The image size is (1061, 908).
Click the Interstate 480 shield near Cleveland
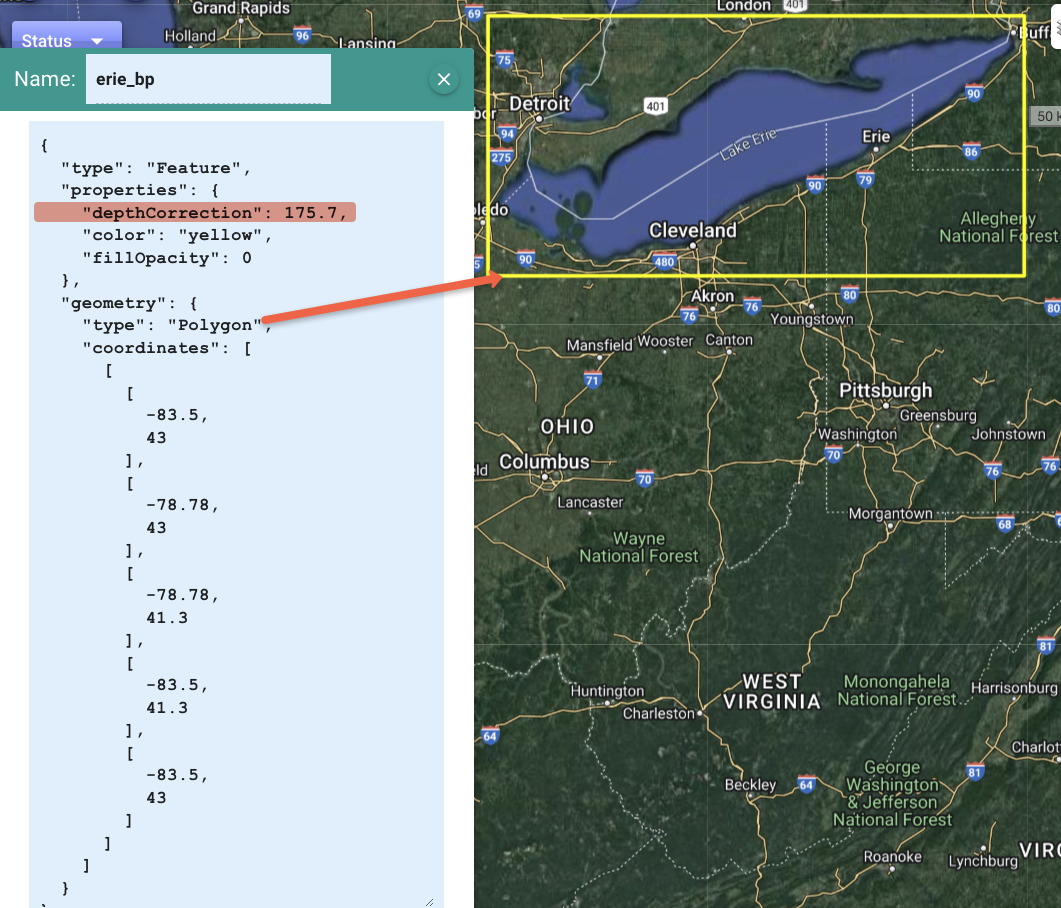coord(663,263)
